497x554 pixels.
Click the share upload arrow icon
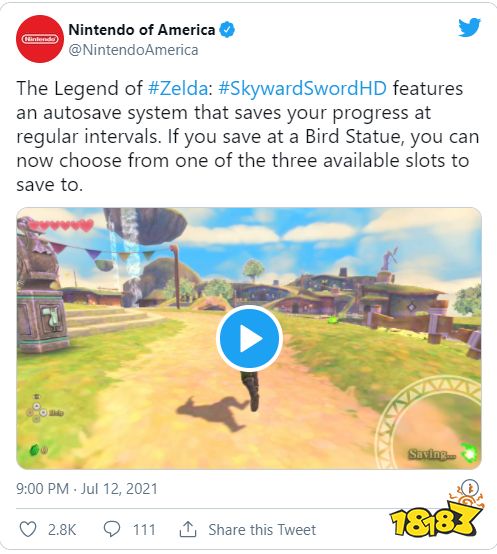pos(188,529)
